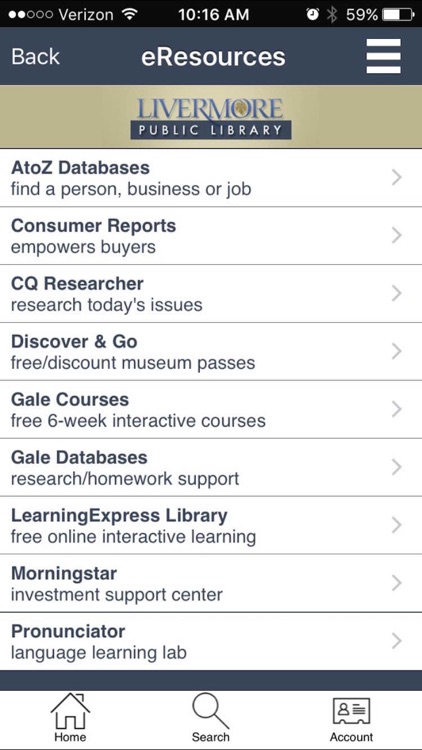Open Discover & Go museum passes

[x=211, y=352]
